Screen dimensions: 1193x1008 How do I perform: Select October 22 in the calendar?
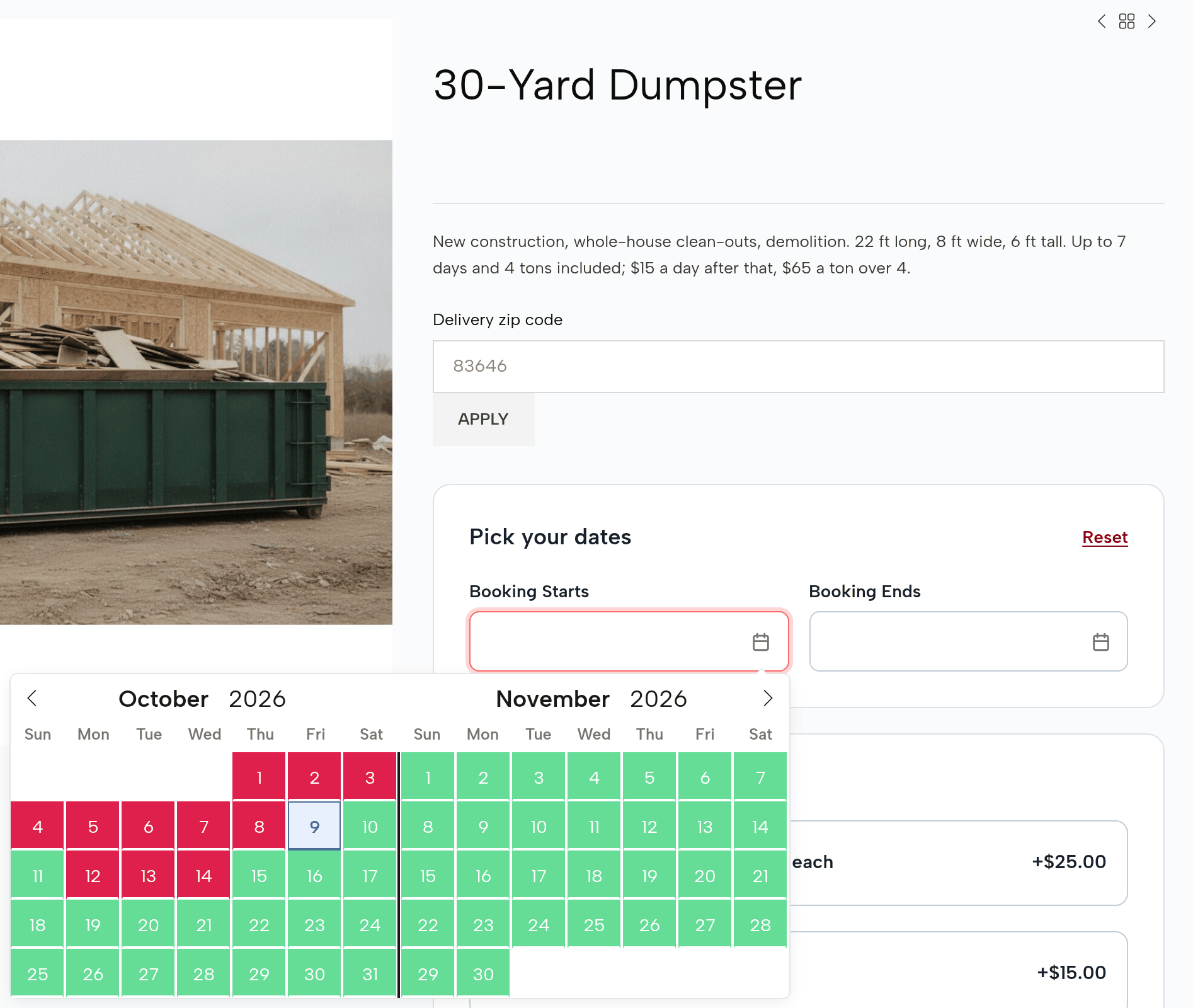tap(259, 924)
